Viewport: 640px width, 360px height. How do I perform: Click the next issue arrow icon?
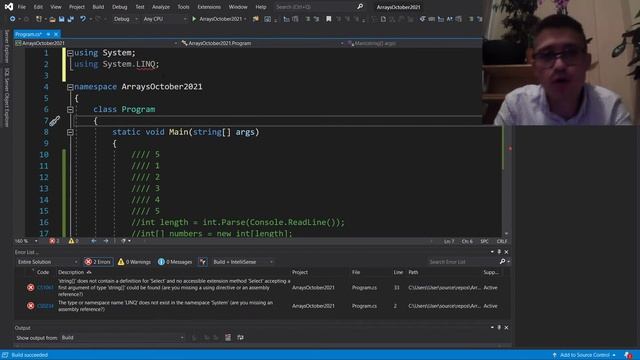coord(106,241)
